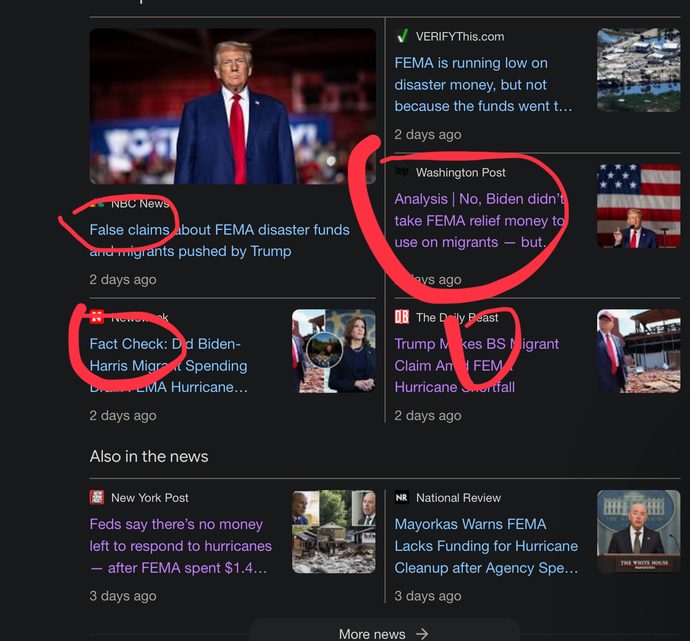Screen dimensions: 690x641
Task: Open the aerial flood damage thumbnail
Action: 639,70
